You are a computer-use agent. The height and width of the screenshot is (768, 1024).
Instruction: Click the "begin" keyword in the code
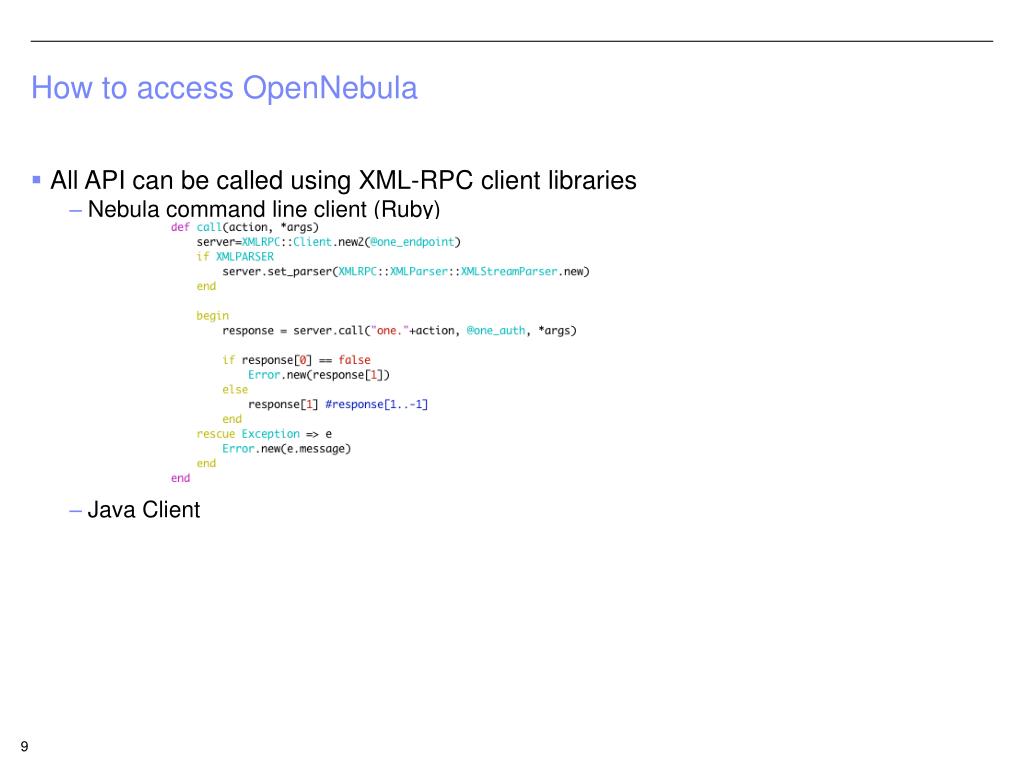pos(212,316)
